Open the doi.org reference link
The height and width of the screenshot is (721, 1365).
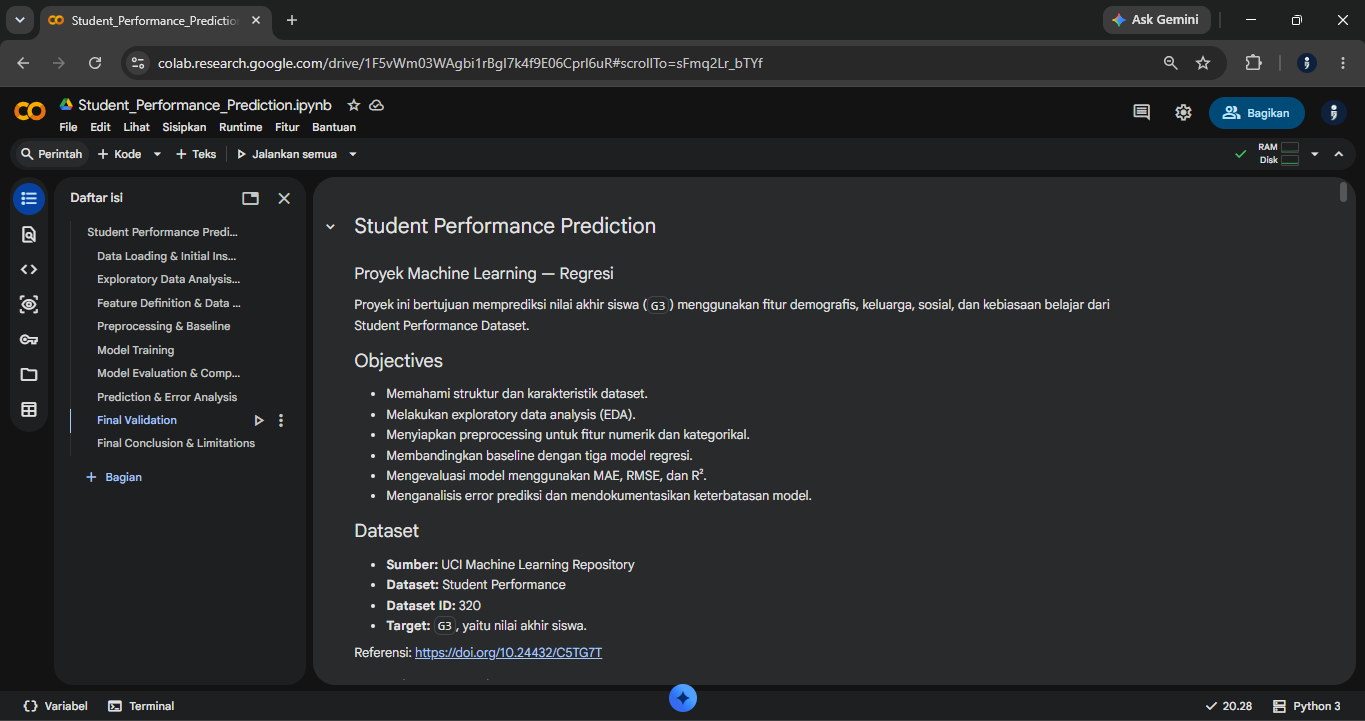pyautogui.click(x=508, y=653)
